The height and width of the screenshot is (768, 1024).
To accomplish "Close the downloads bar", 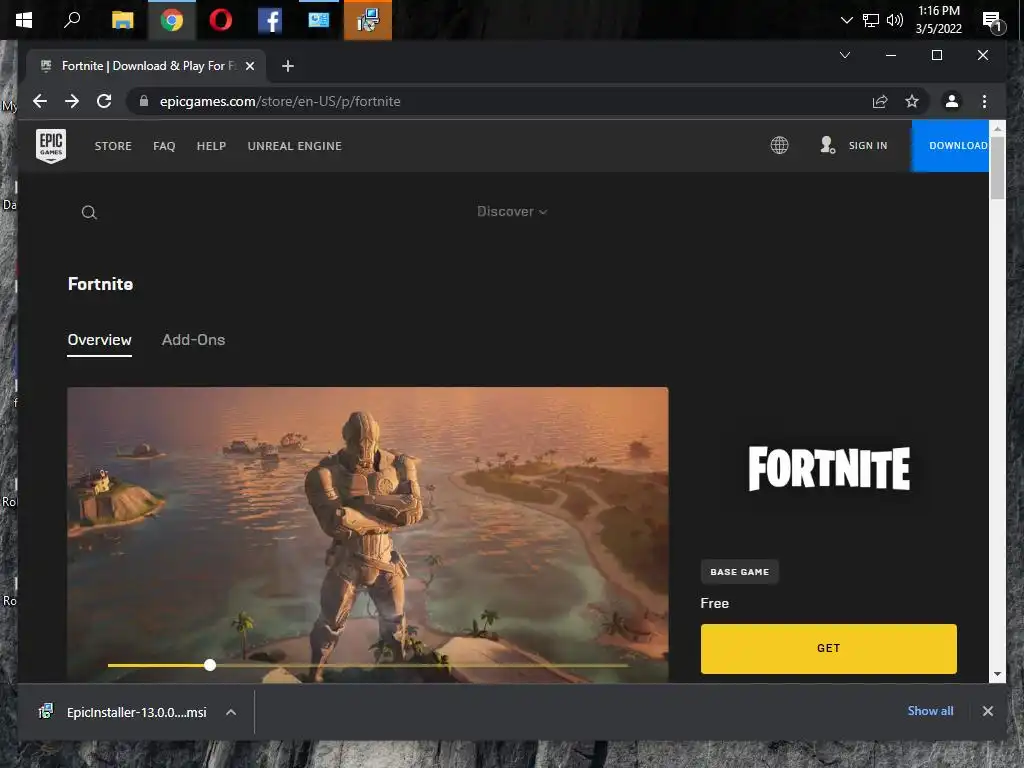I will [x=987, y=711].
